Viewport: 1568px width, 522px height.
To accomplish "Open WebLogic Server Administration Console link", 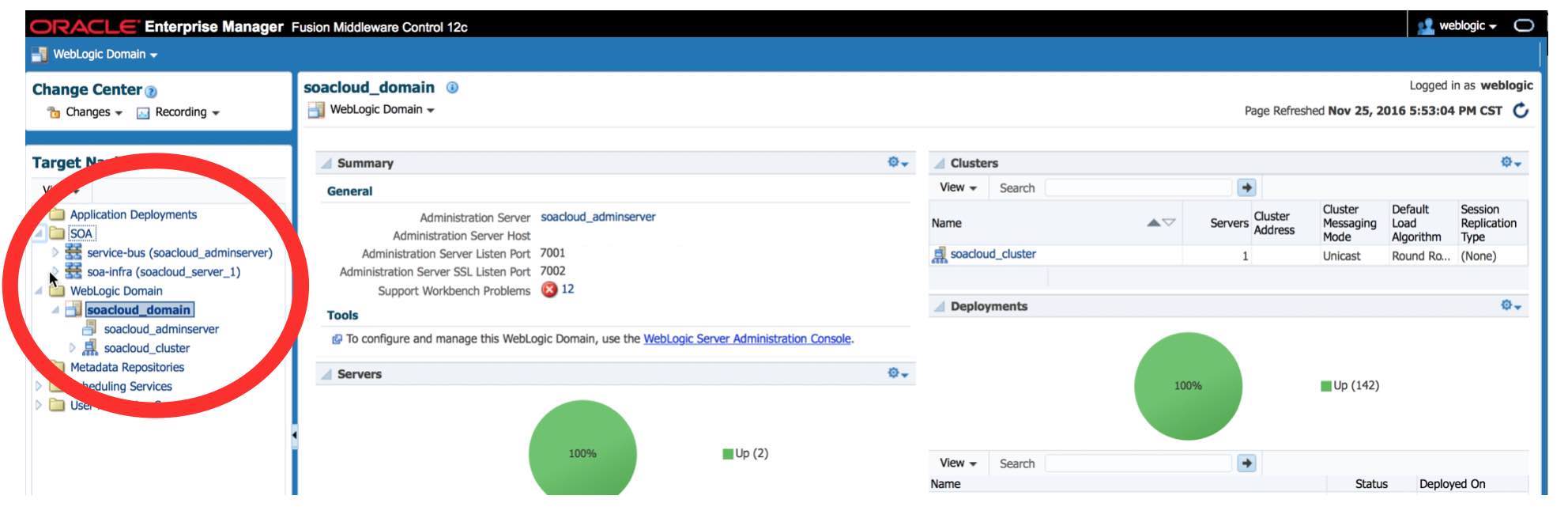I will 747,339.
